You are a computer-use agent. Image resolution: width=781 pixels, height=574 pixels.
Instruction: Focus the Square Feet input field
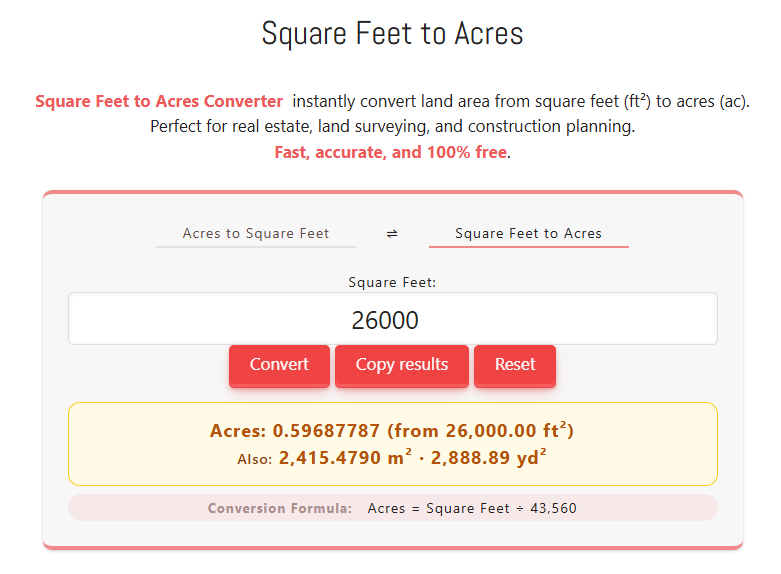pyautogui.click(x=392, y=320)
